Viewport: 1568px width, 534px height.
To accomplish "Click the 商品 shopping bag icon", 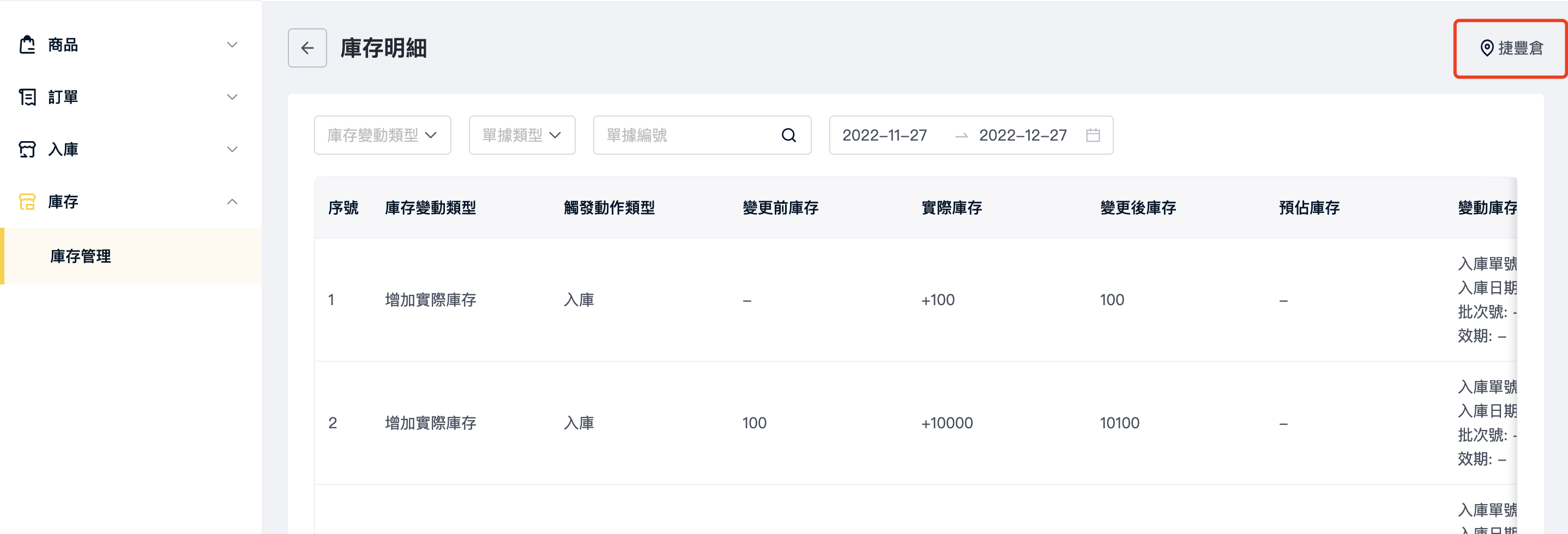I will (27, 45).
